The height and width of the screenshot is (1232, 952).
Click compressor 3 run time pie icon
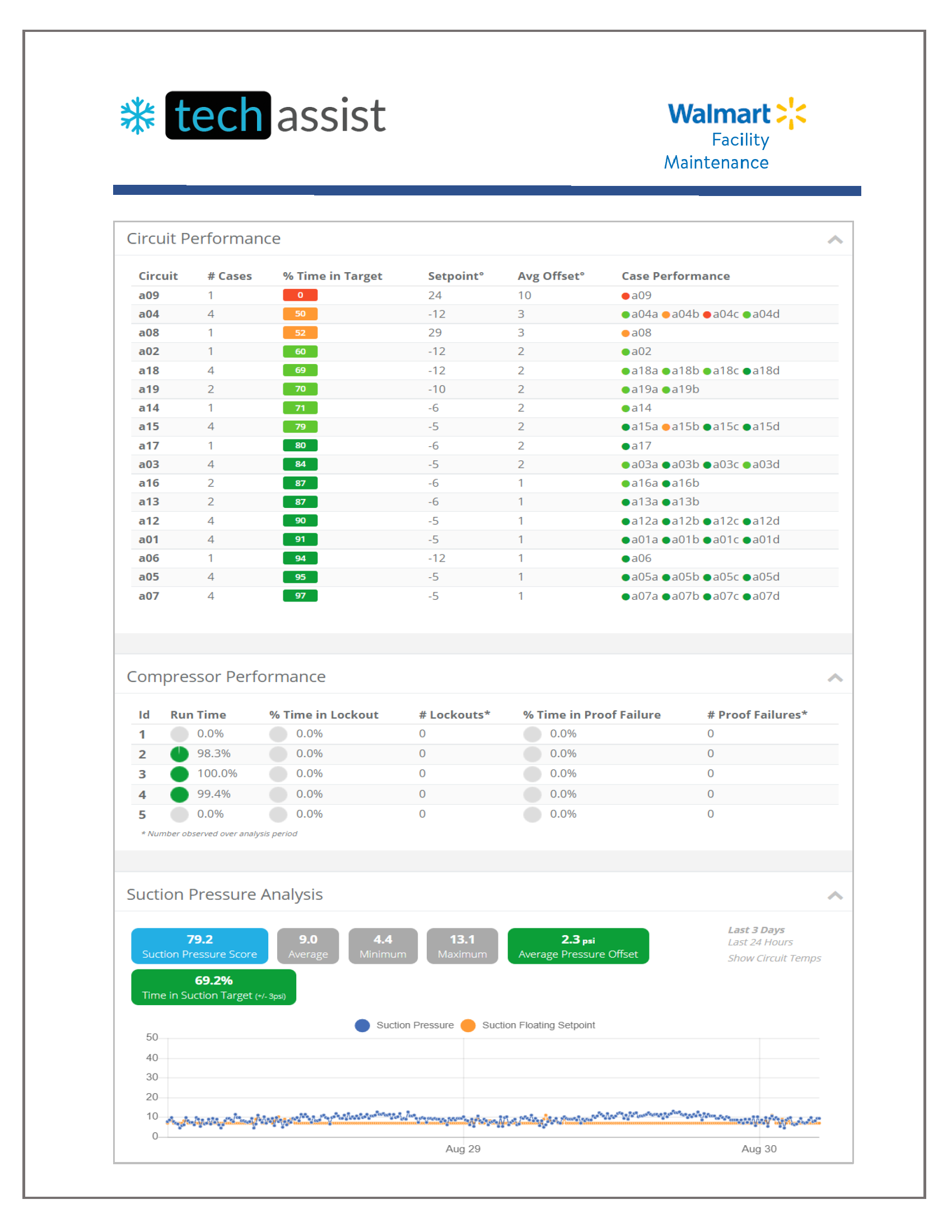[x=179, y=773]
